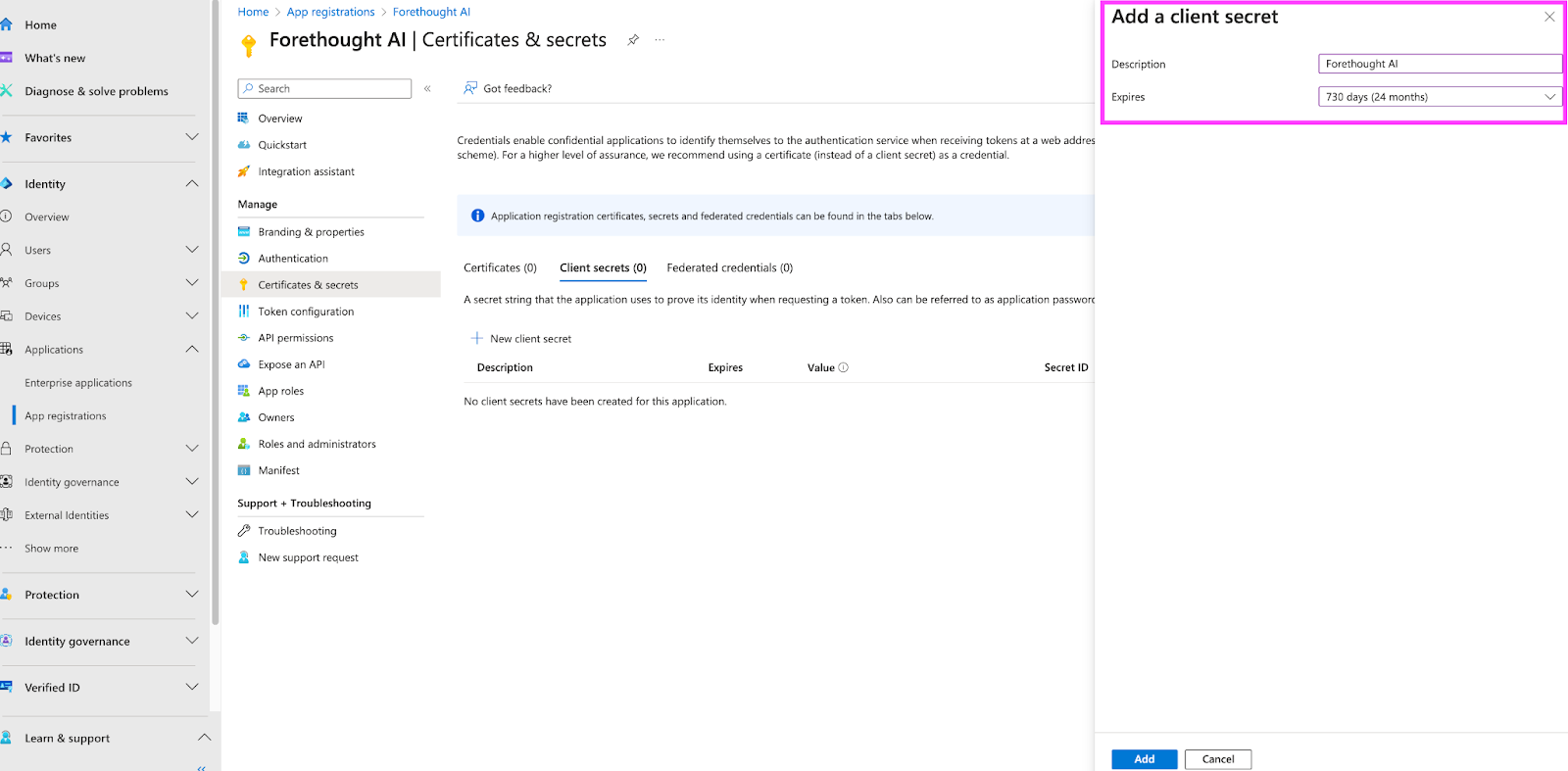Open the Expires 730 days dropdown
Screen dimensions: 1568x771
pos(1440,97)
